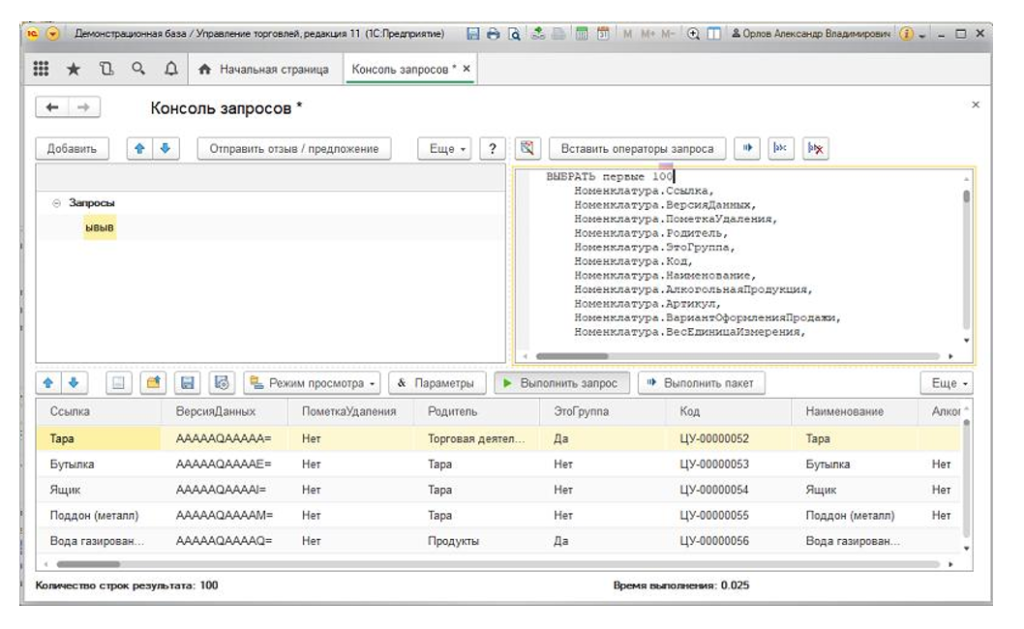Open Favorites star icon
The width and height of the screenshot is (1024, 629).
74,69
